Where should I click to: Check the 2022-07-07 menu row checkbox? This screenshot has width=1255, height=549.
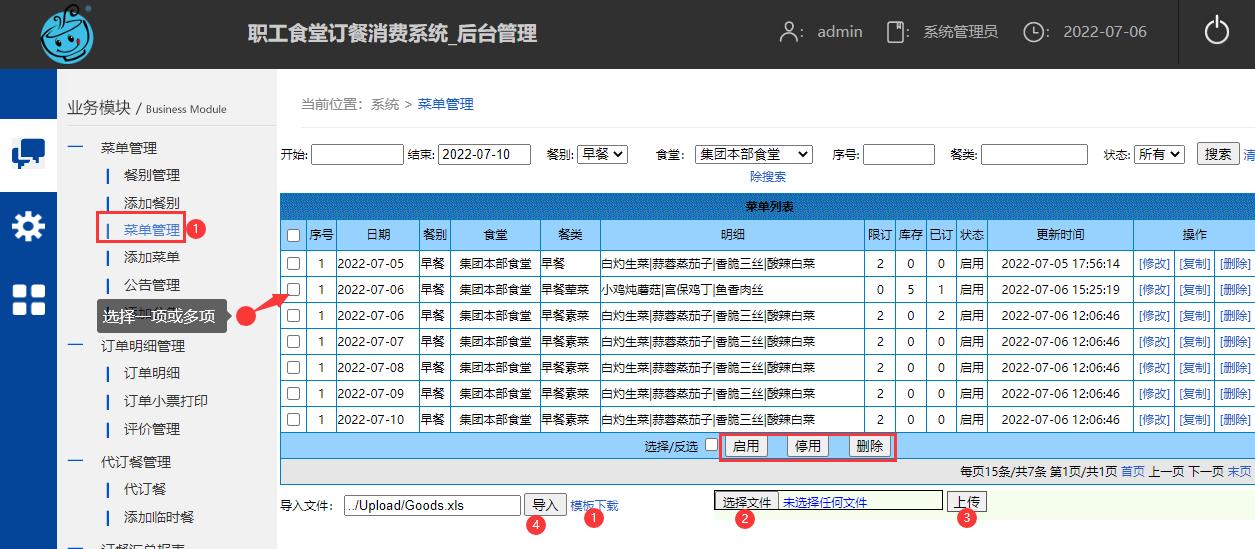point(293,342)
